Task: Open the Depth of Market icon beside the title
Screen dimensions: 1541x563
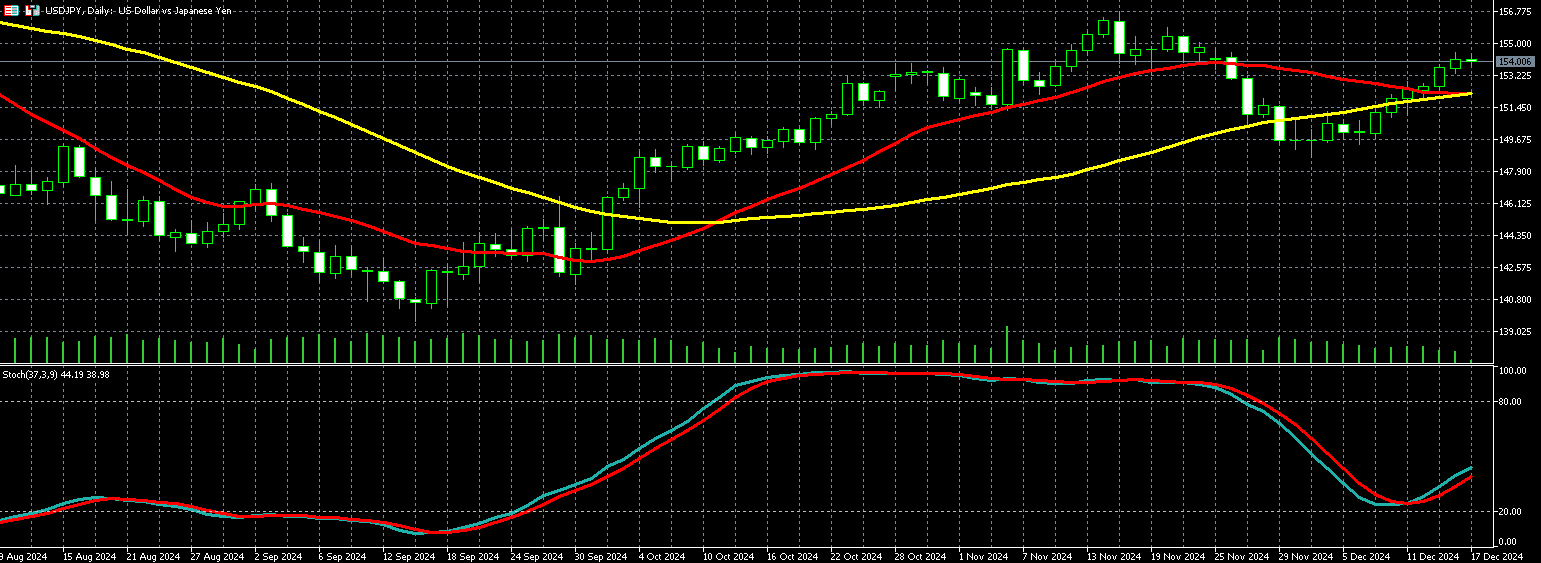Action: pos(32,10)
